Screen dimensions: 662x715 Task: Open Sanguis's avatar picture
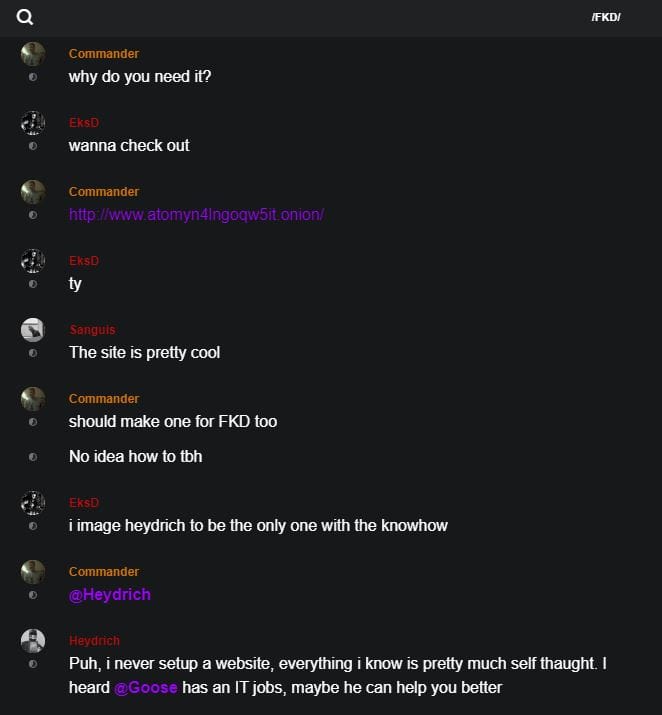click(33, 330)
